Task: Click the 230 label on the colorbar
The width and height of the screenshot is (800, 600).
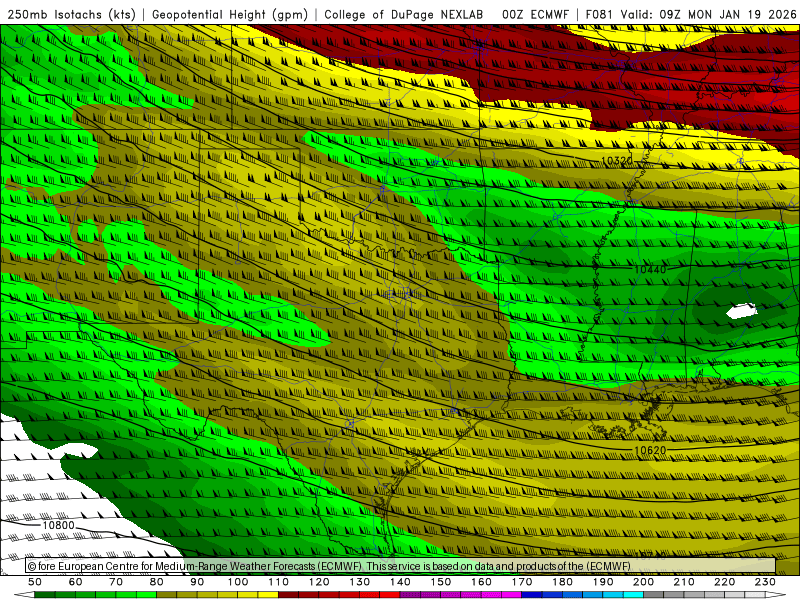Action: [x=765, y=582]
